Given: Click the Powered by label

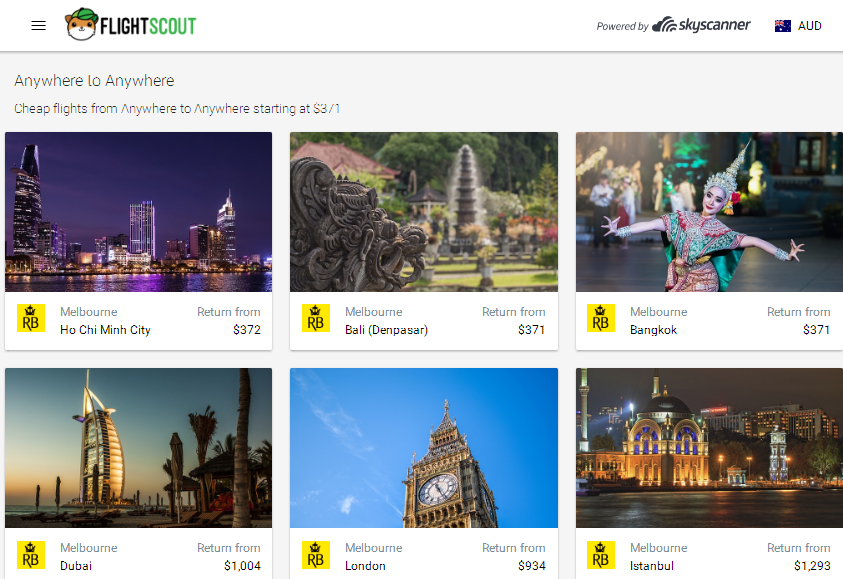Looking at the screenshot, I should pos(622,26).
